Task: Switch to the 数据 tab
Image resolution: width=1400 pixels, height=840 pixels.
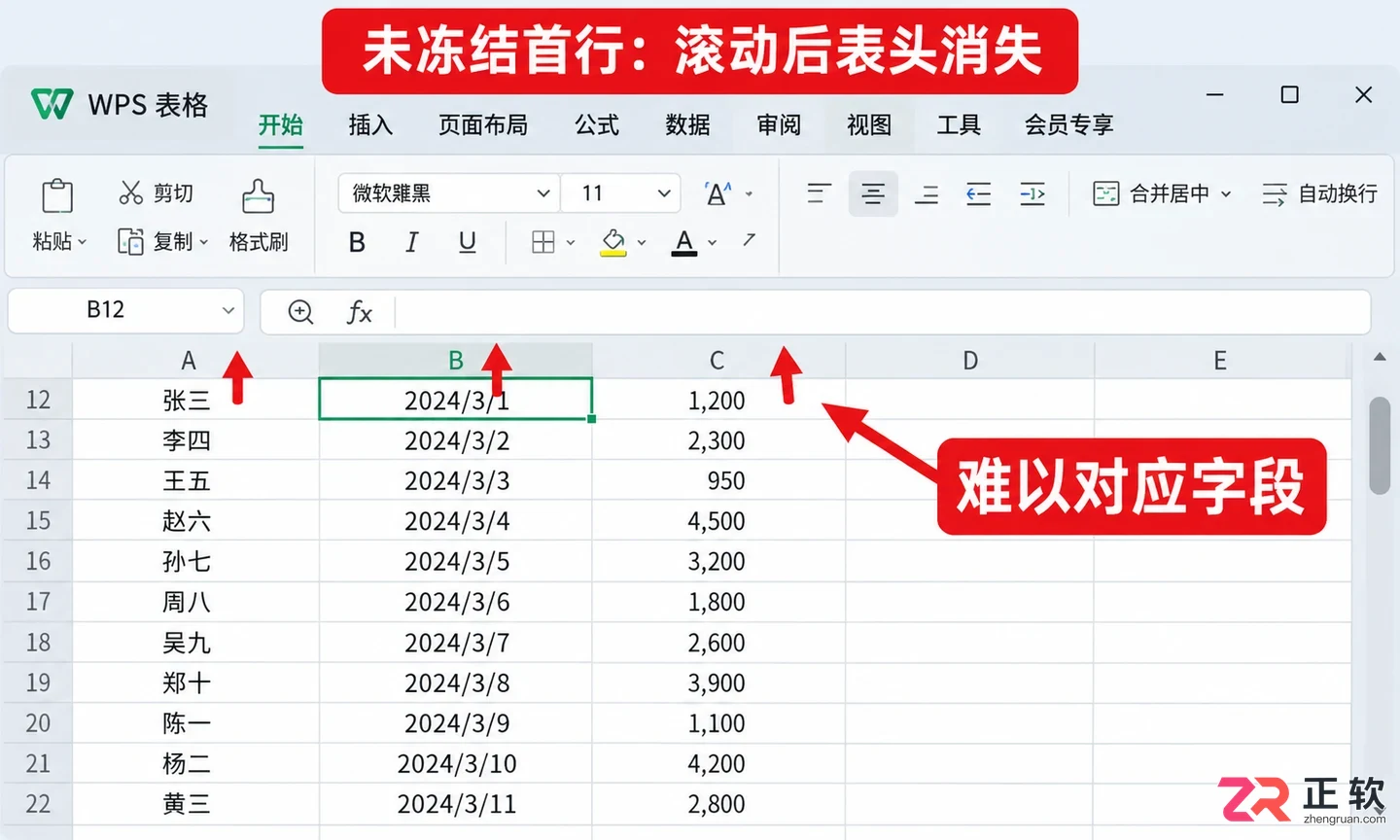Action: click(x=687, y=124)
